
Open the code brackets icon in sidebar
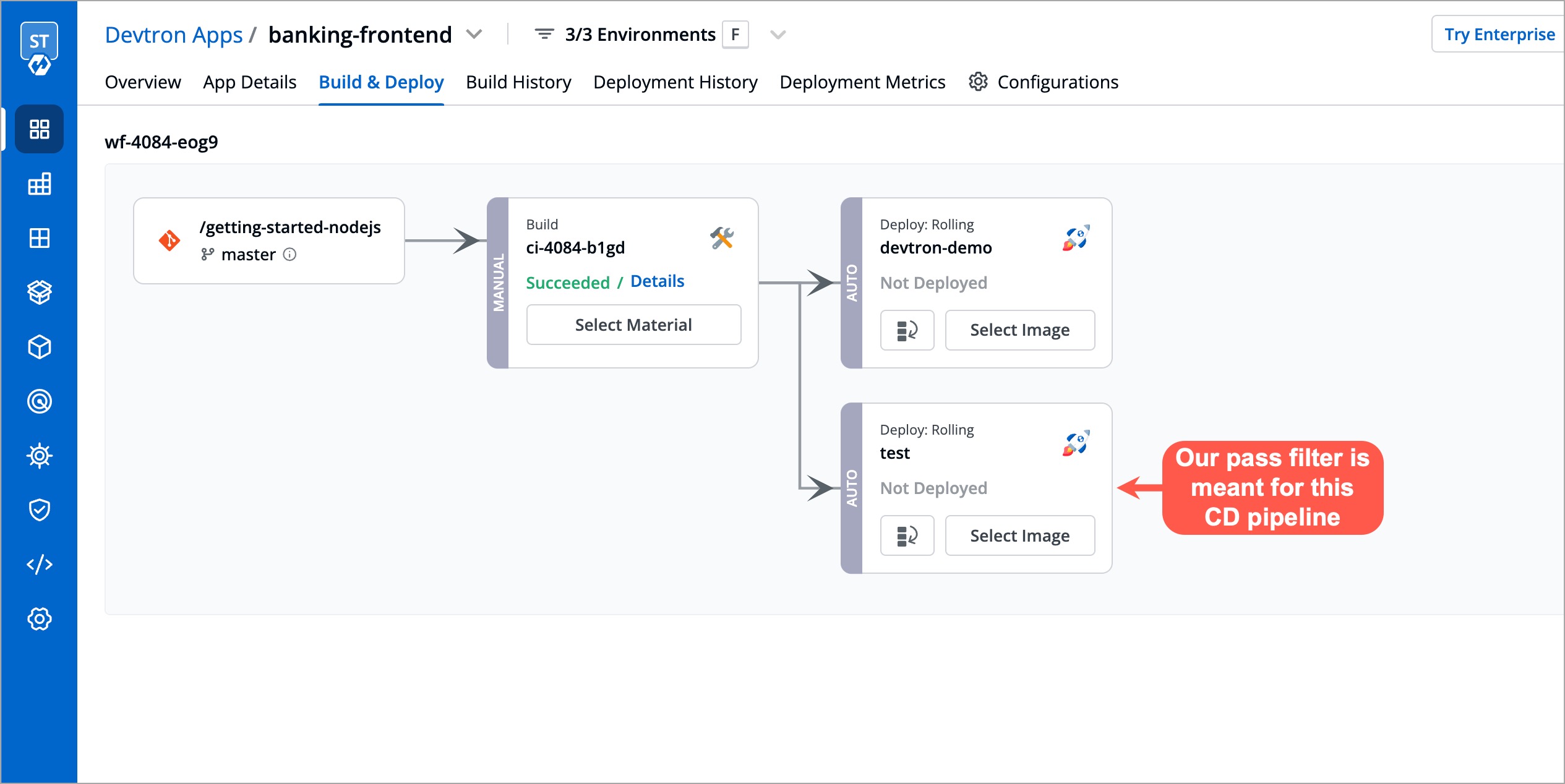tap(40, 565)
